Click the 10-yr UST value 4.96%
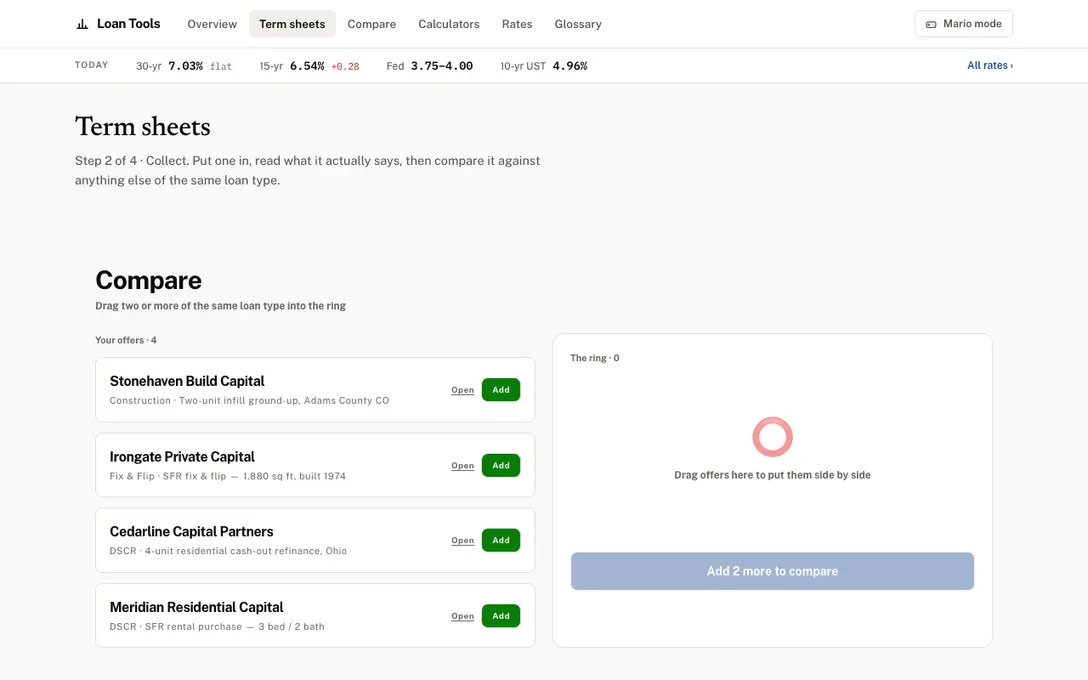The width and height of the screenshot is (1088, 680). coord(570,66)
